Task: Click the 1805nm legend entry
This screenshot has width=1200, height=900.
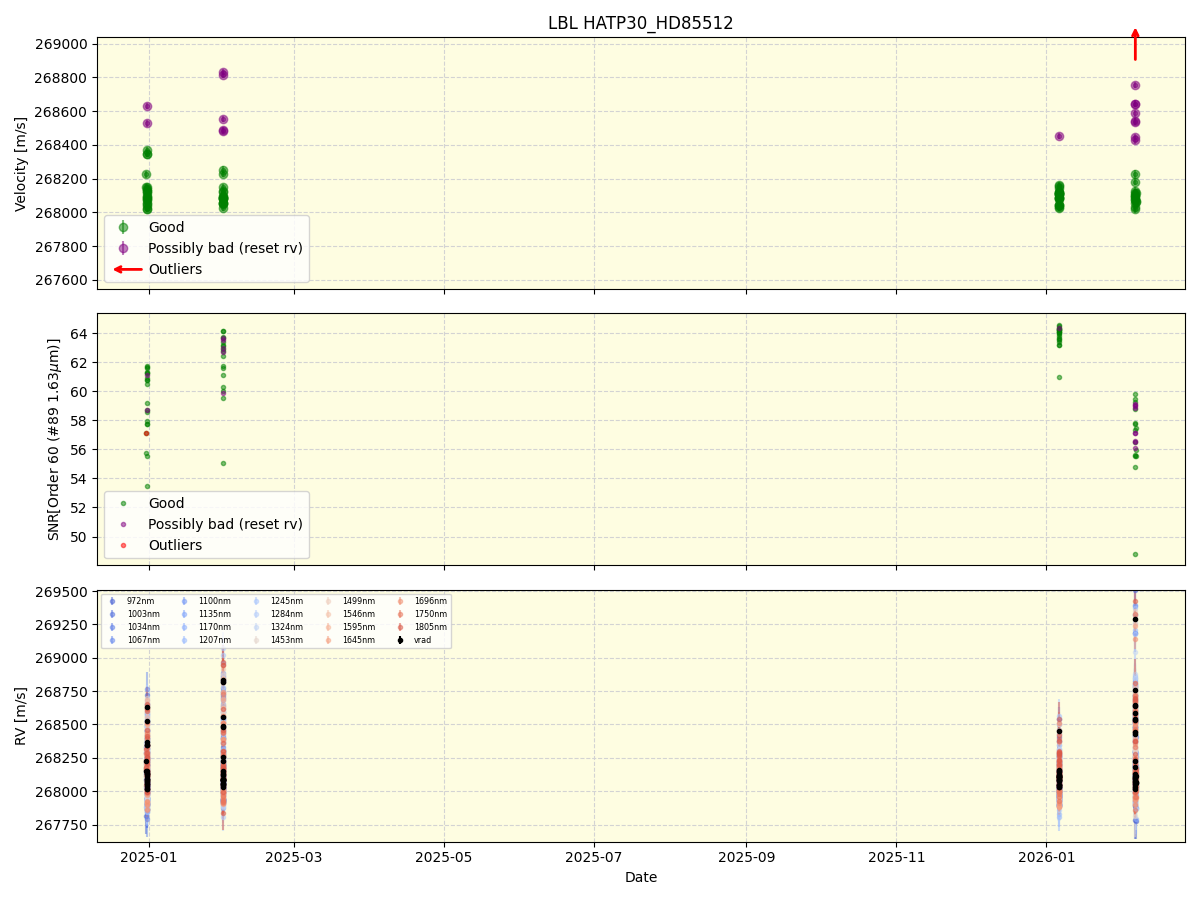Action: click(x=422, y=627)
